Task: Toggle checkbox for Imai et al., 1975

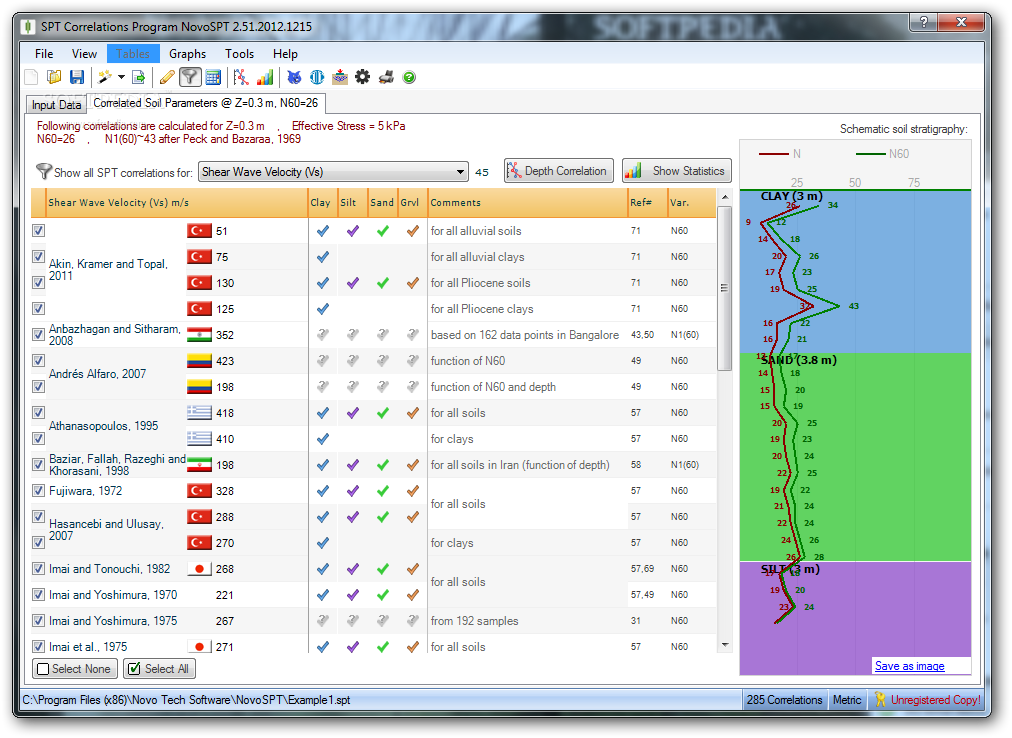Action: [x=38, y=646]
